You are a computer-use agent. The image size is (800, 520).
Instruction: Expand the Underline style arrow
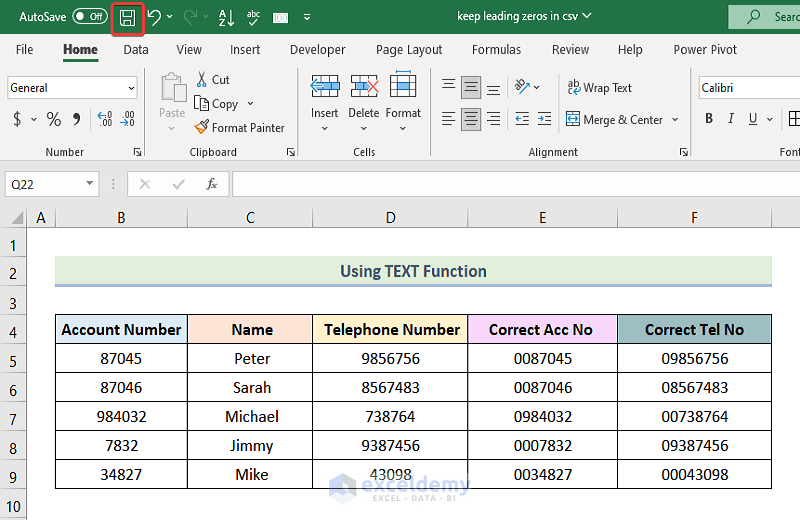tap(769, 119)
